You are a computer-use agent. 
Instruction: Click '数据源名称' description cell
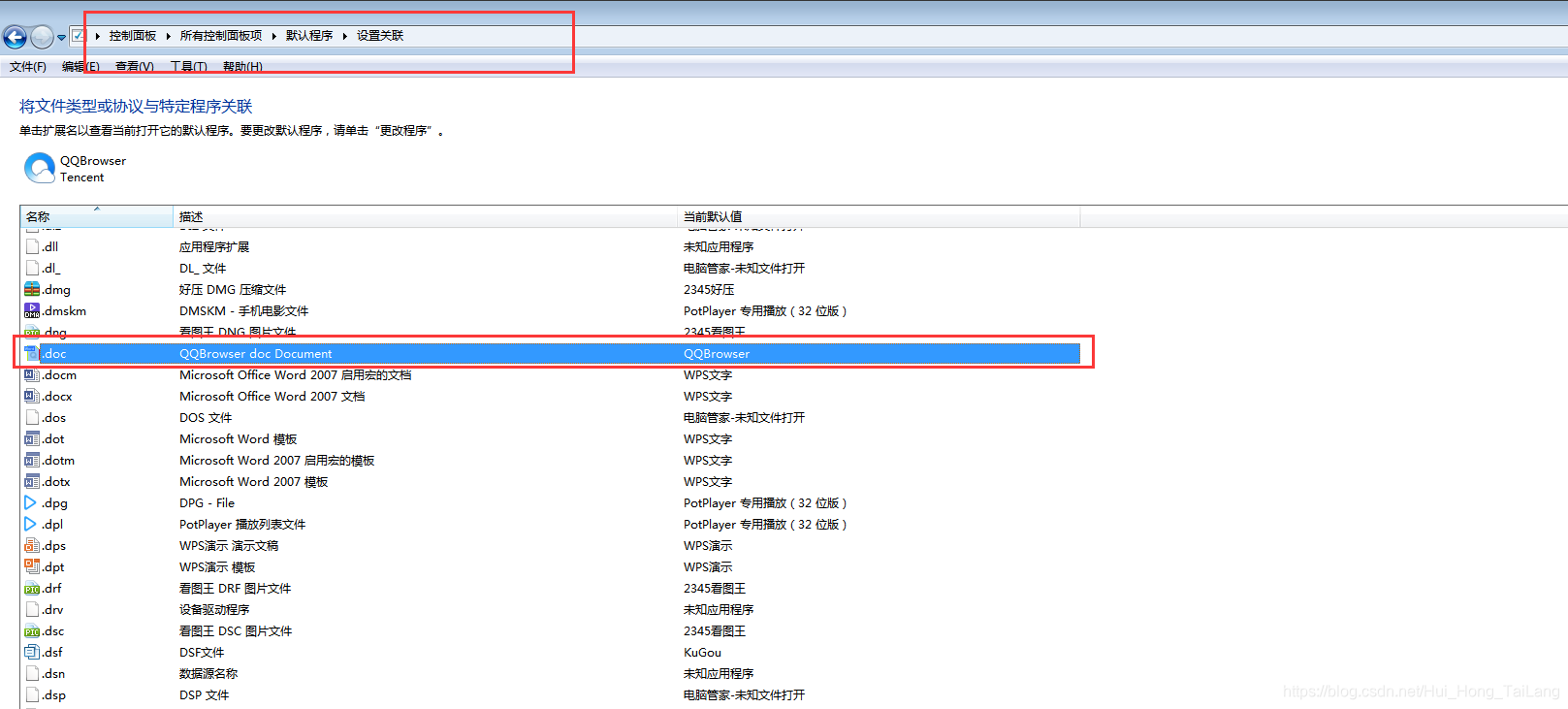point(208,674)
